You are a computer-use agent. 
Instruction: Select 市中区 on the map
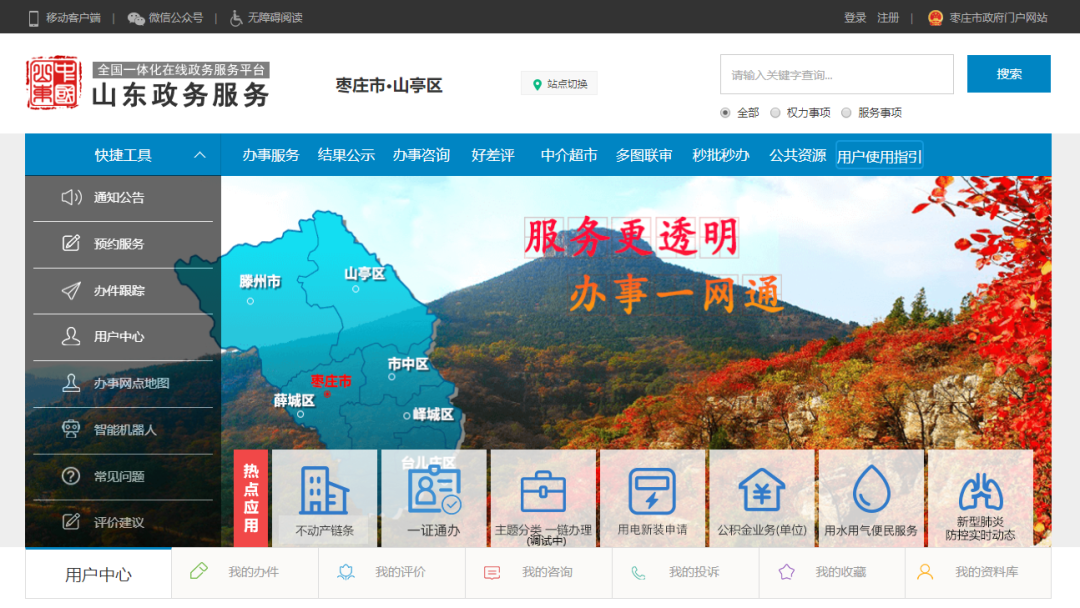[408, 364]
